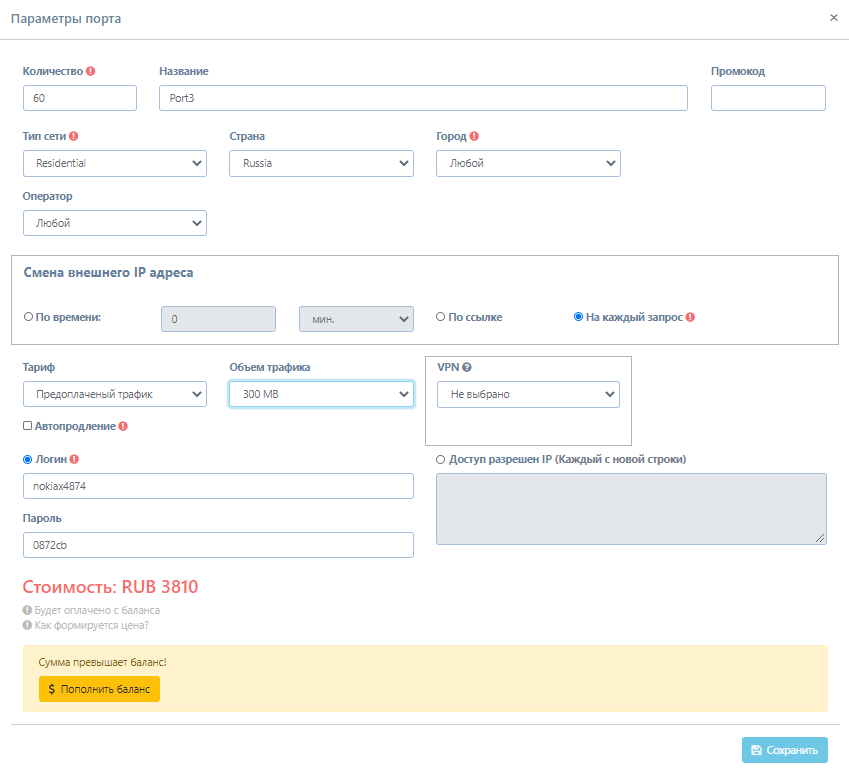Select the По времени radio option
Viewport: 849px width, 783px height.
(28, 317)
